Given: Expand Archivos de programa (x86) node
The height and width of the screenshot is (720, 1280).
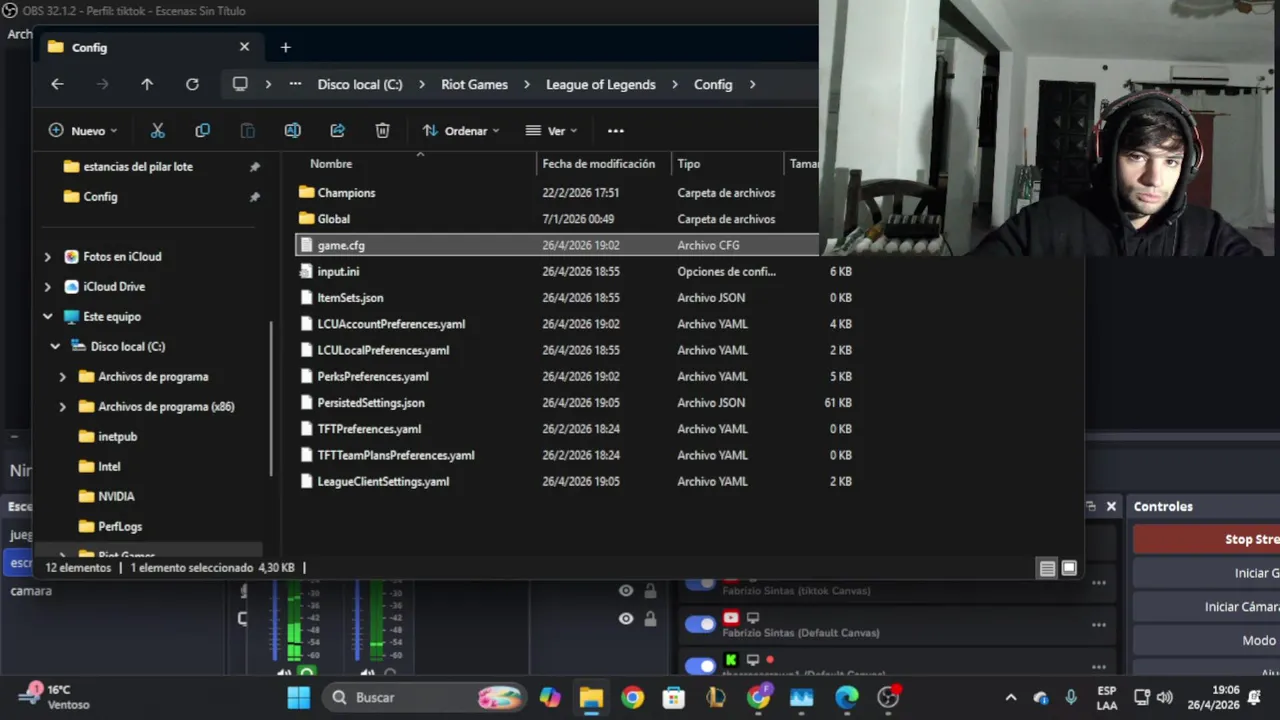Looking at the screenshot, I should click(62, 407).
